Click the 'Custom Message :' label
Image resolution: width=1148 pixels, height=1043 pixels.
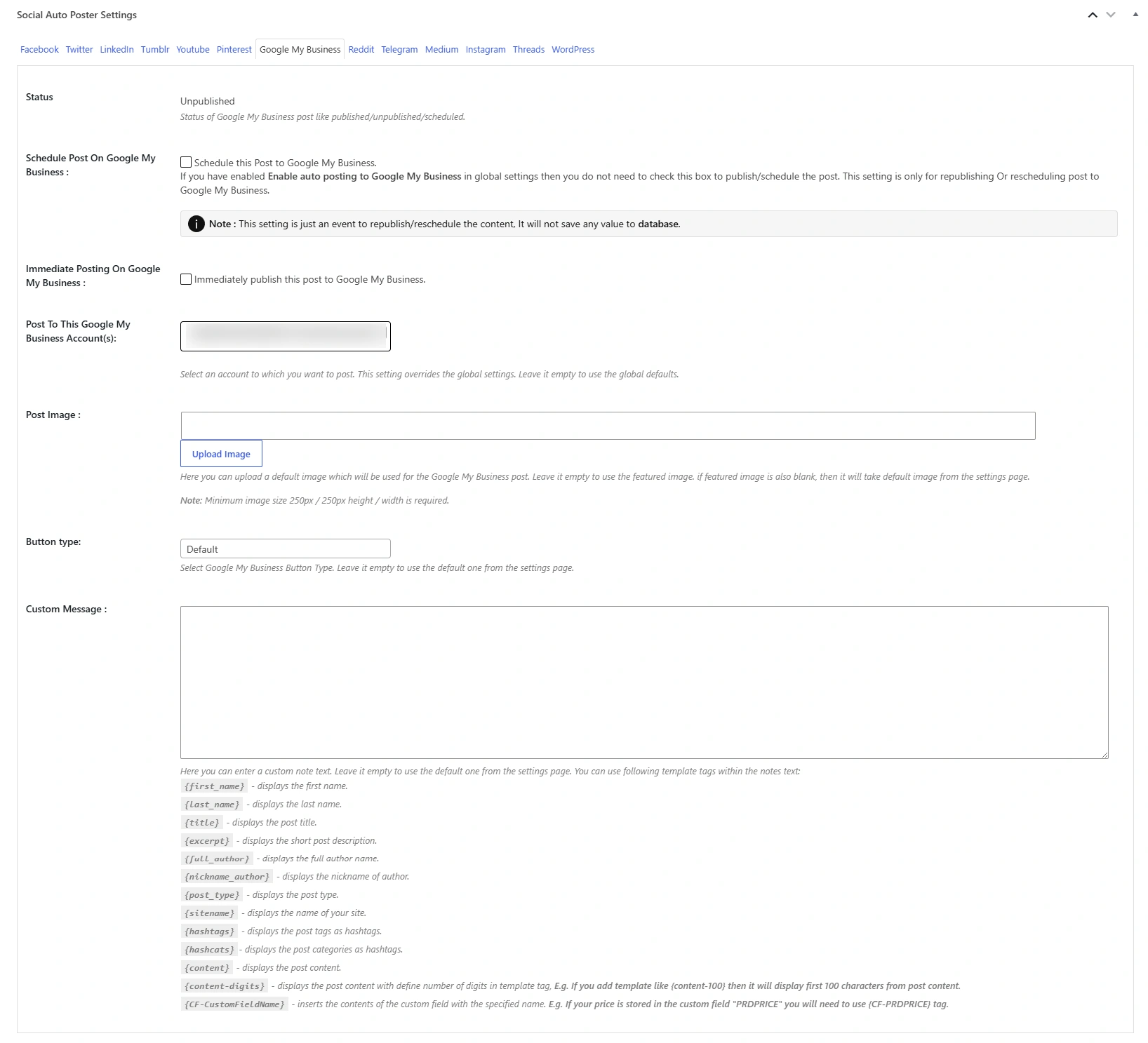(66, 609)
